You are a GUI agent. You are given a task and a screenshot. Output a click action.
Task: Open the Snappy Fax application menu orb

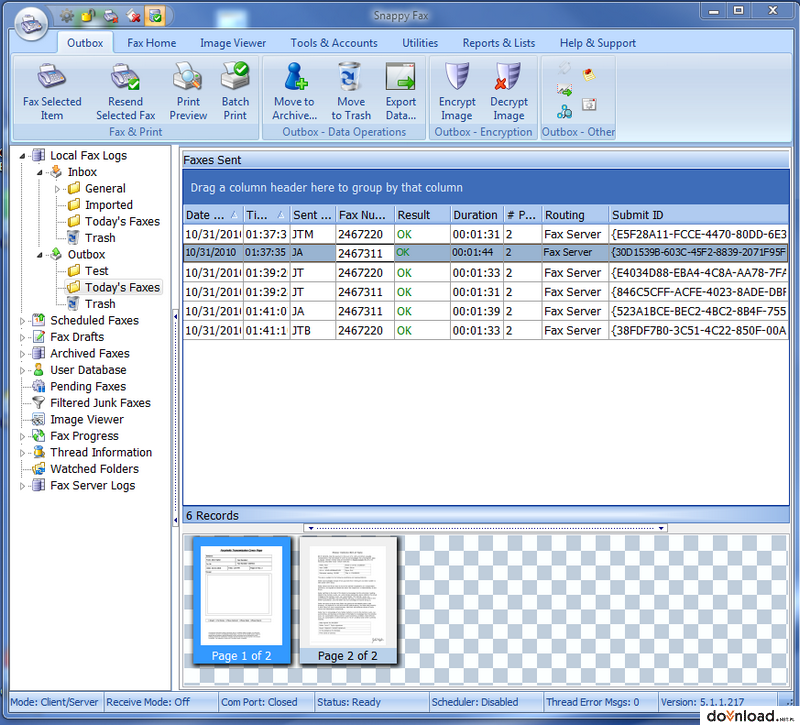point(32,22)
